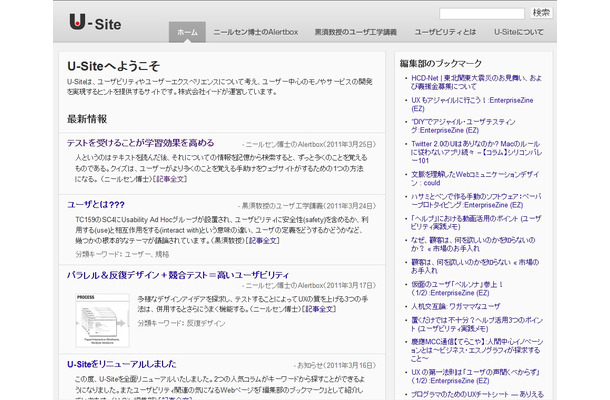Click date text お知らせ（2011年3月16日）
Viewport: 610px width, 400px height.
[335, 365]
